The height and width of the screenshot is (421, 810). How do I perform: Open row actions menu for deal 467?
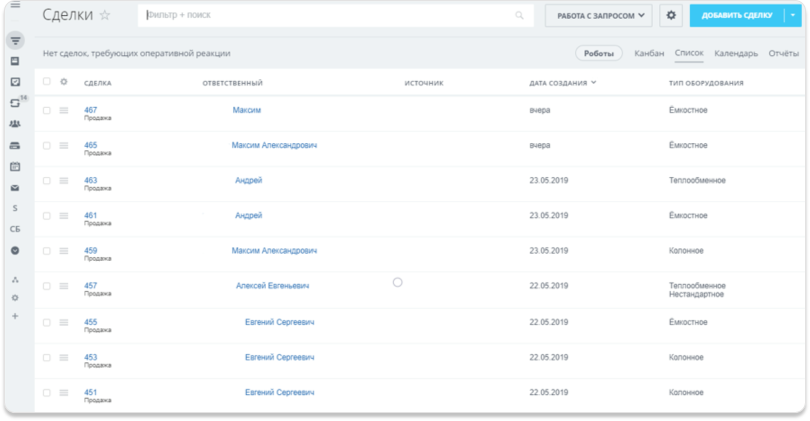pos(64,110)
